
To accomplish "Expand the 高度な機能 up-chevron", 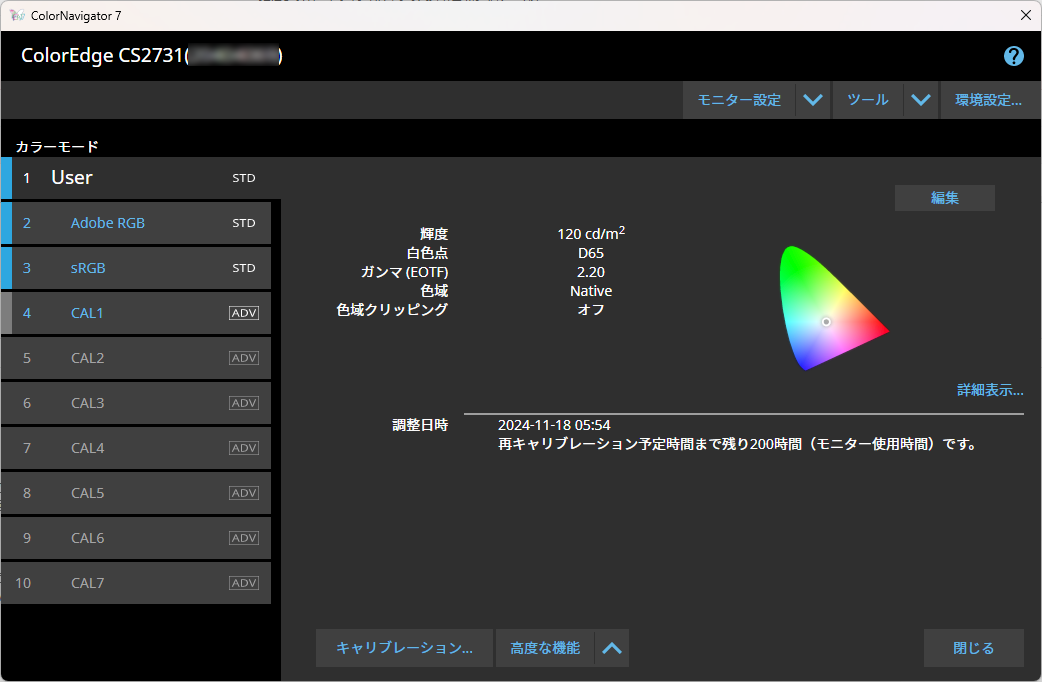I will coord(612,648).
